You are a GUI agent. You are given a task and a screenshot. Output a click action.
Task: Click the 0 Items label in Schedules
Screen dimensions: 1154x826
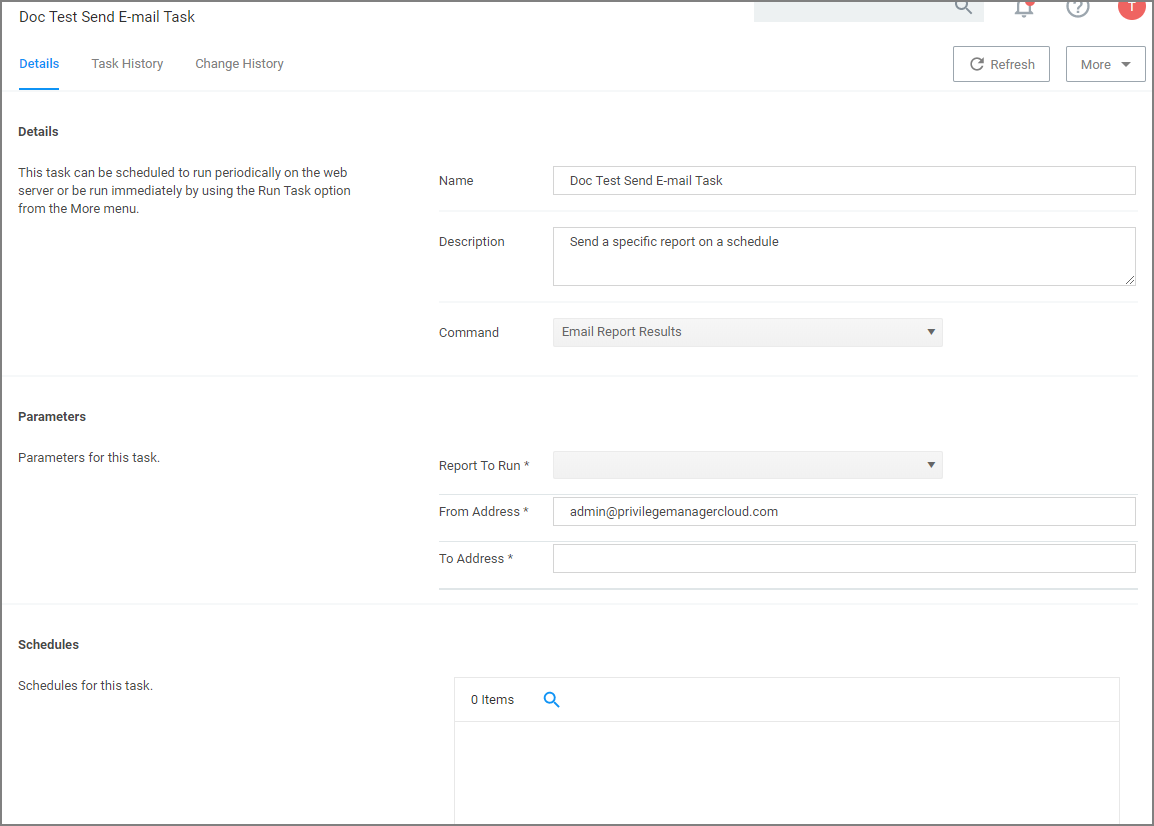click(491, 699)
